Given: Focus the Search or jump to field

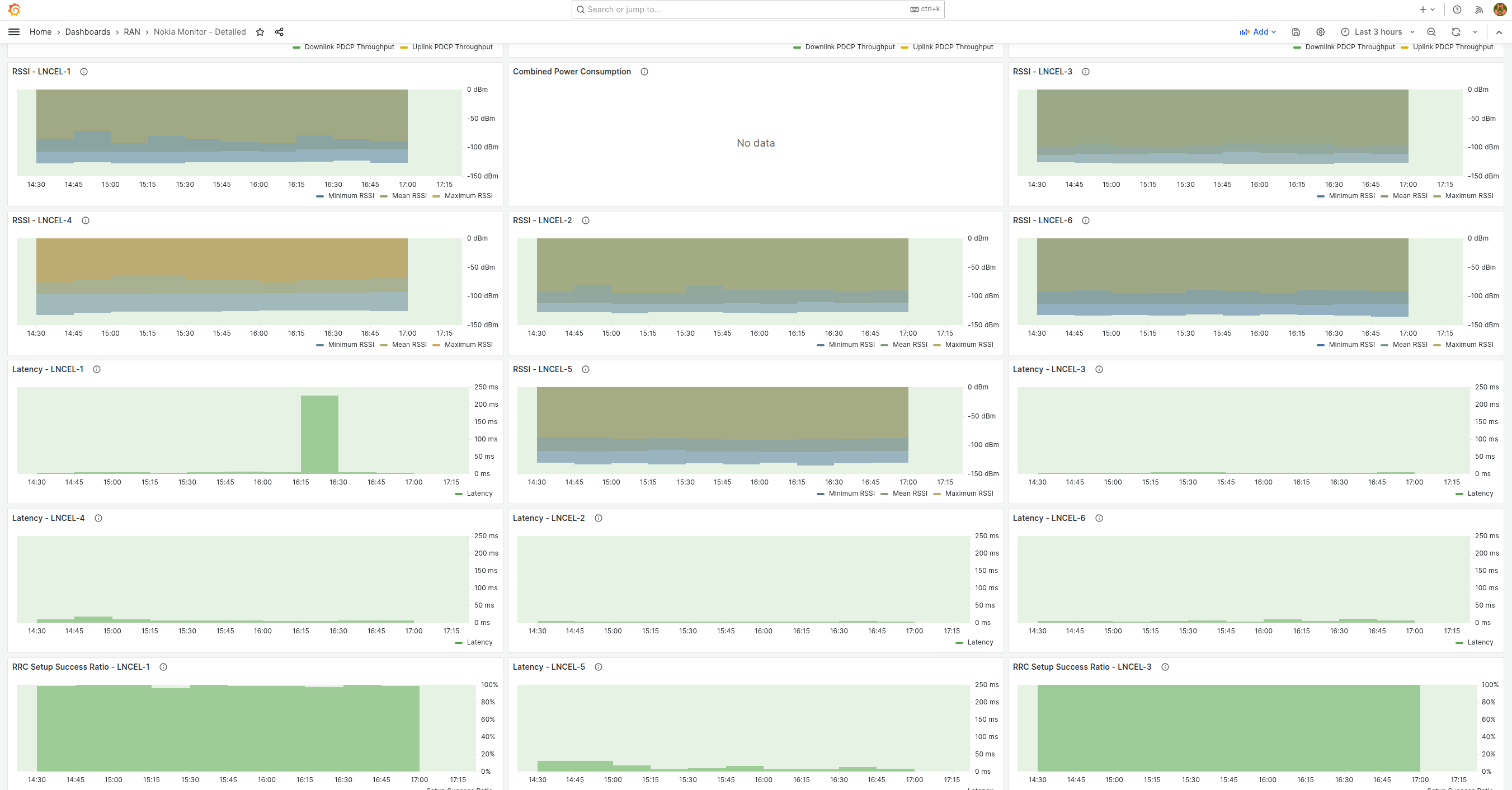Looking at the screenshot, I should click(758, 10).
